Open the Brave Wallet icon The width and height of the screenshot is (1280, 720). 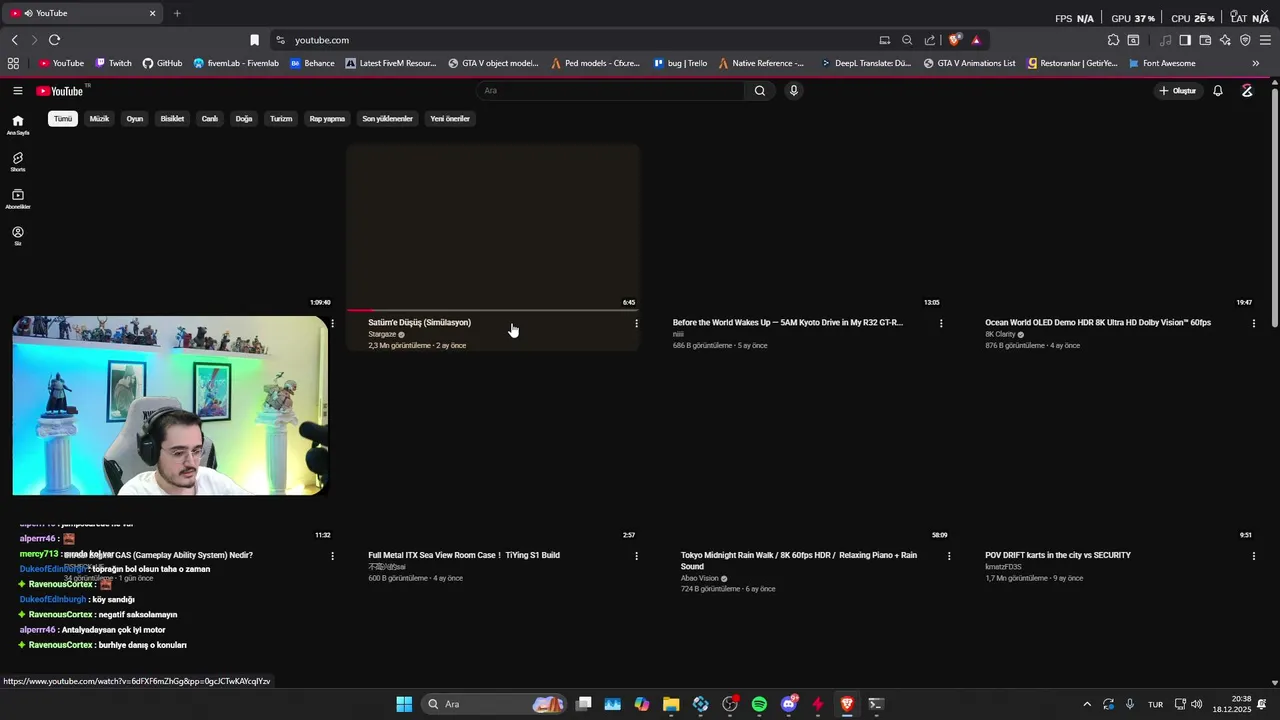click(x=1205, y=40)
